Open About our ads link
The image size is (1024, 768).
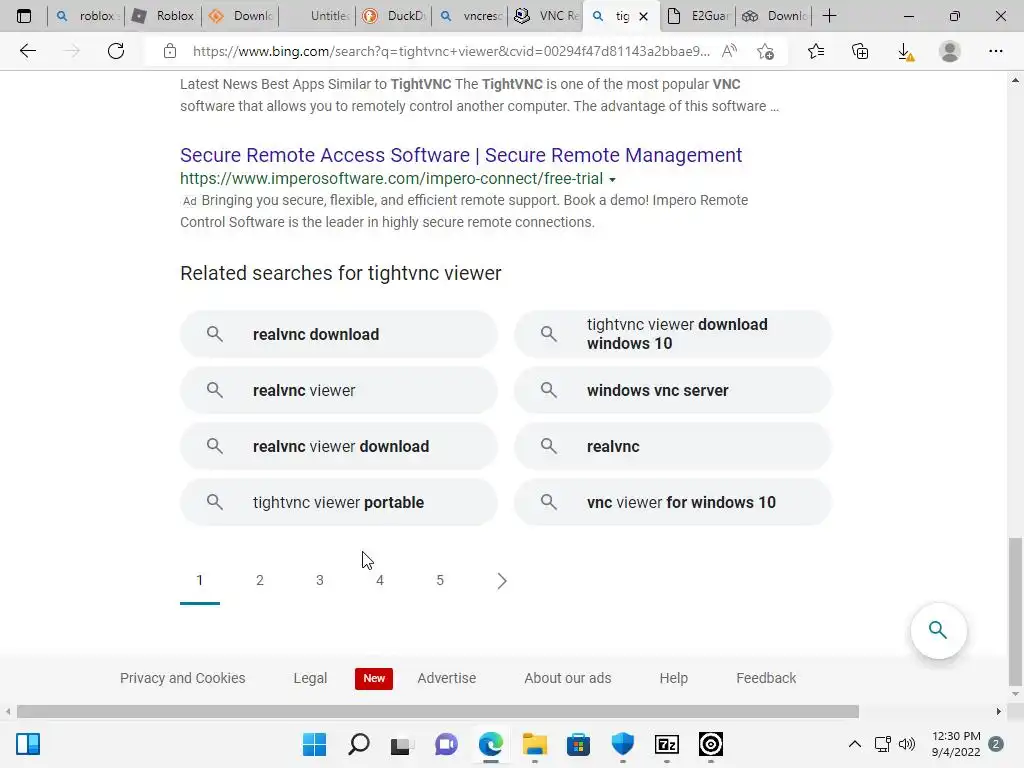[x=568, y=679]
